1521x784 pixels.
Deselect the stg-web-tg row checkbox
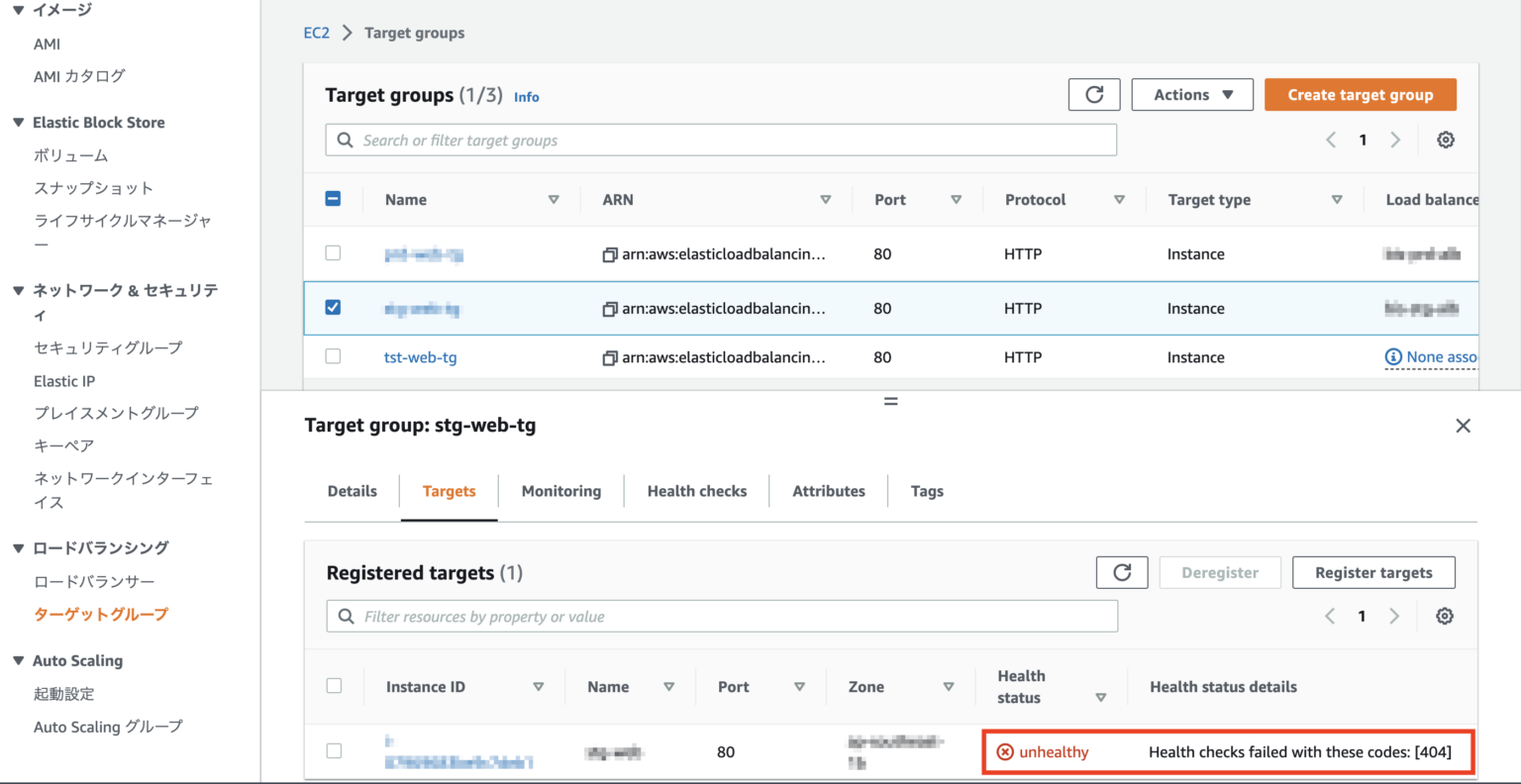coord(333,307)
